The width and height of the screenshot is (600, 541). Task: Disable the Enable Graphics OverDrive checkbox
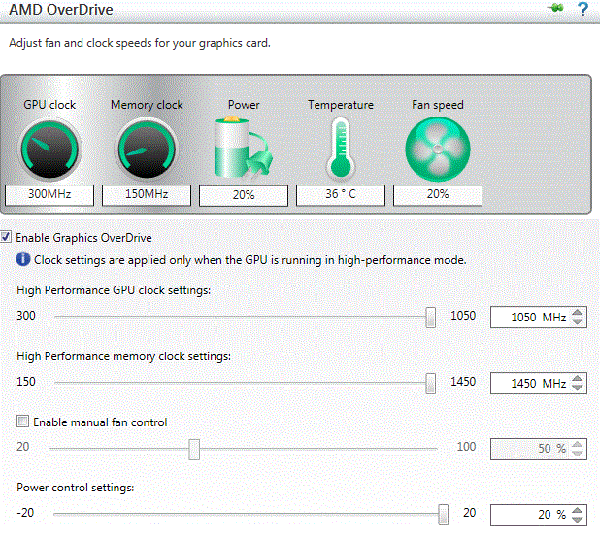click(8, 238)
